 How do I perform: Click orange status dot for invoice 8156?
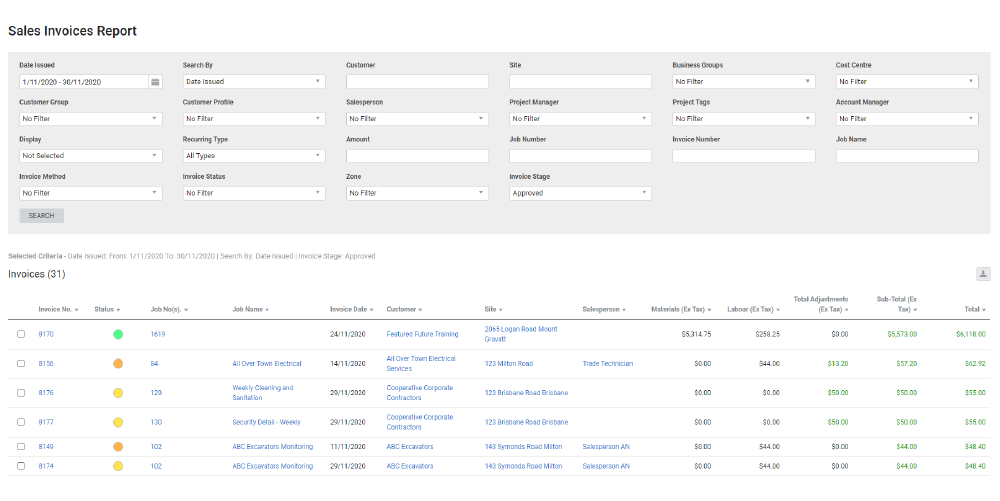(x=118, y=363)
